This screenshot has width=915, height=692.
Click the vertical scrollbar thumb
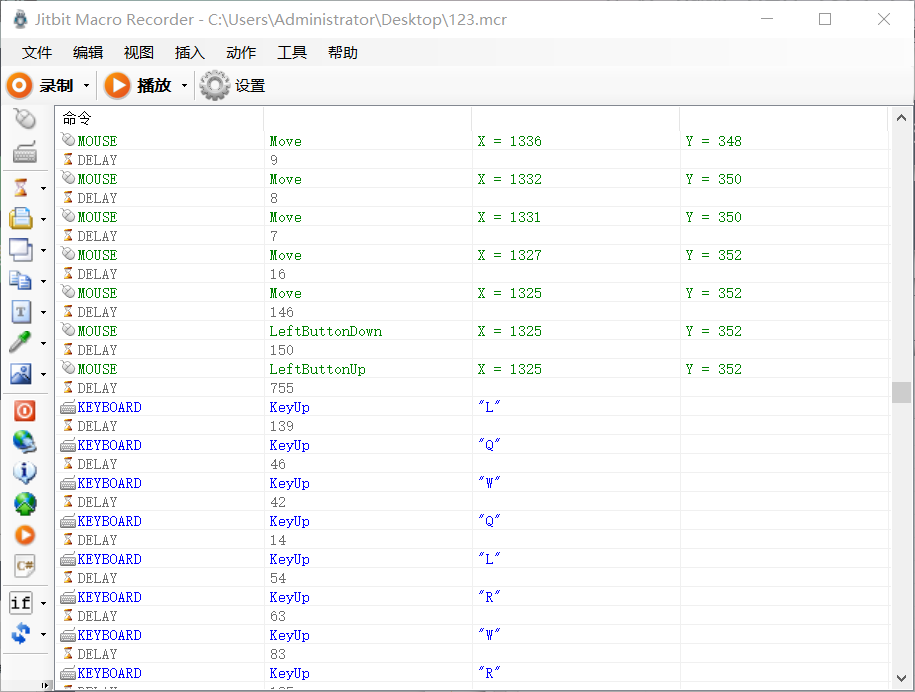point(901,392)
